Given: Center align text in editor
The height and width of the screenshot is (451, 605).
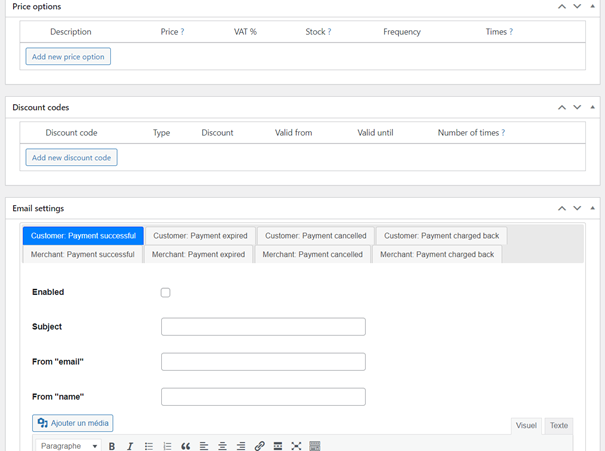Looking at the screenshot, I should point(222,446).
